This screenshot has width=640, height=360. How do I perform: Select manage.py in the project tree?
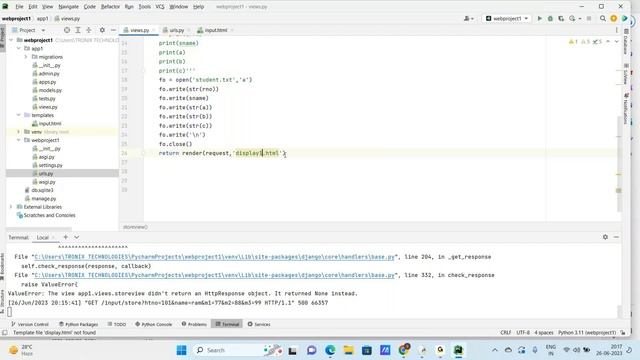44,198
